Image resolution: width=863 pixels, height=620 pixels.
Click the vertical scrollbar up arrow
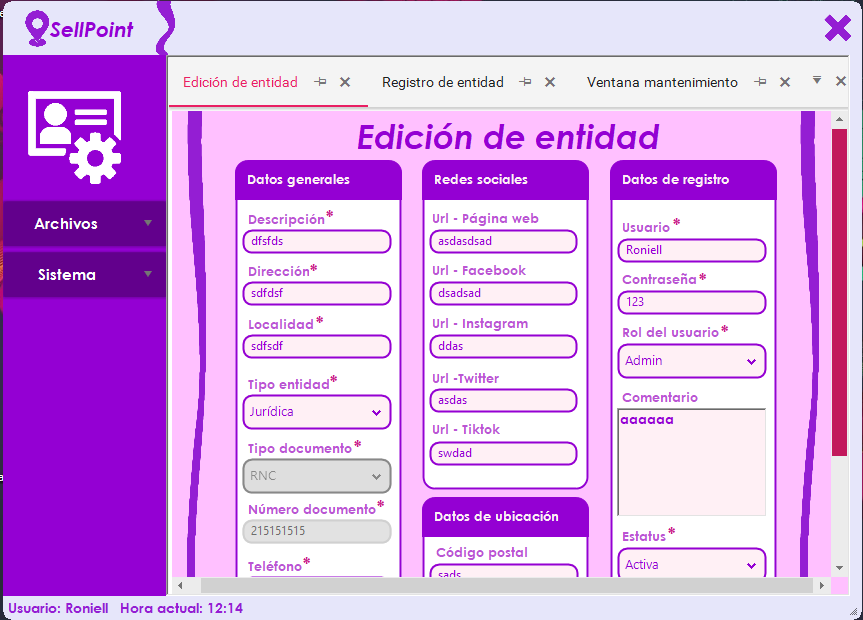(839, 119)
